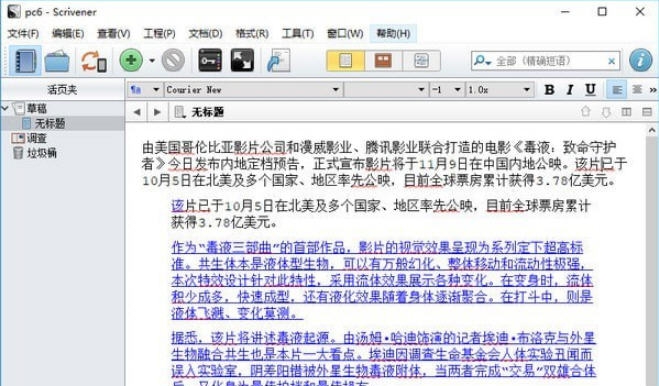Viewport: 659px width, 386px height.
Task: Open the Collections folder icon
Action: coord(57,61)
